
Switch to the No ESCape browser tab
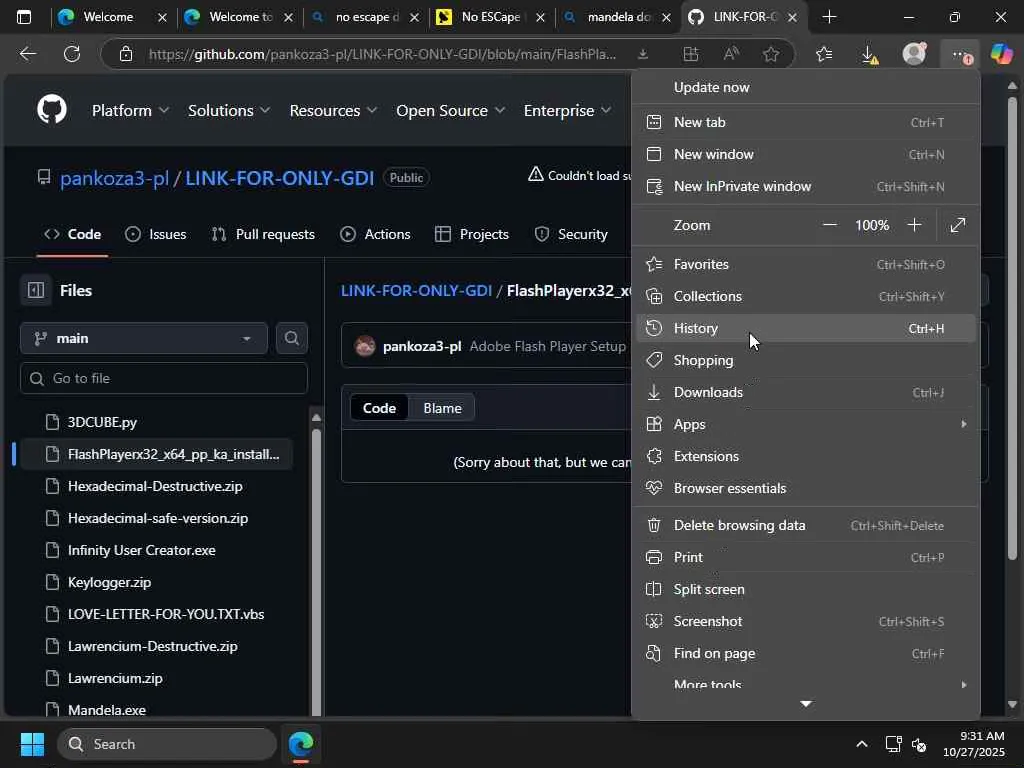(x=490, y=17)
